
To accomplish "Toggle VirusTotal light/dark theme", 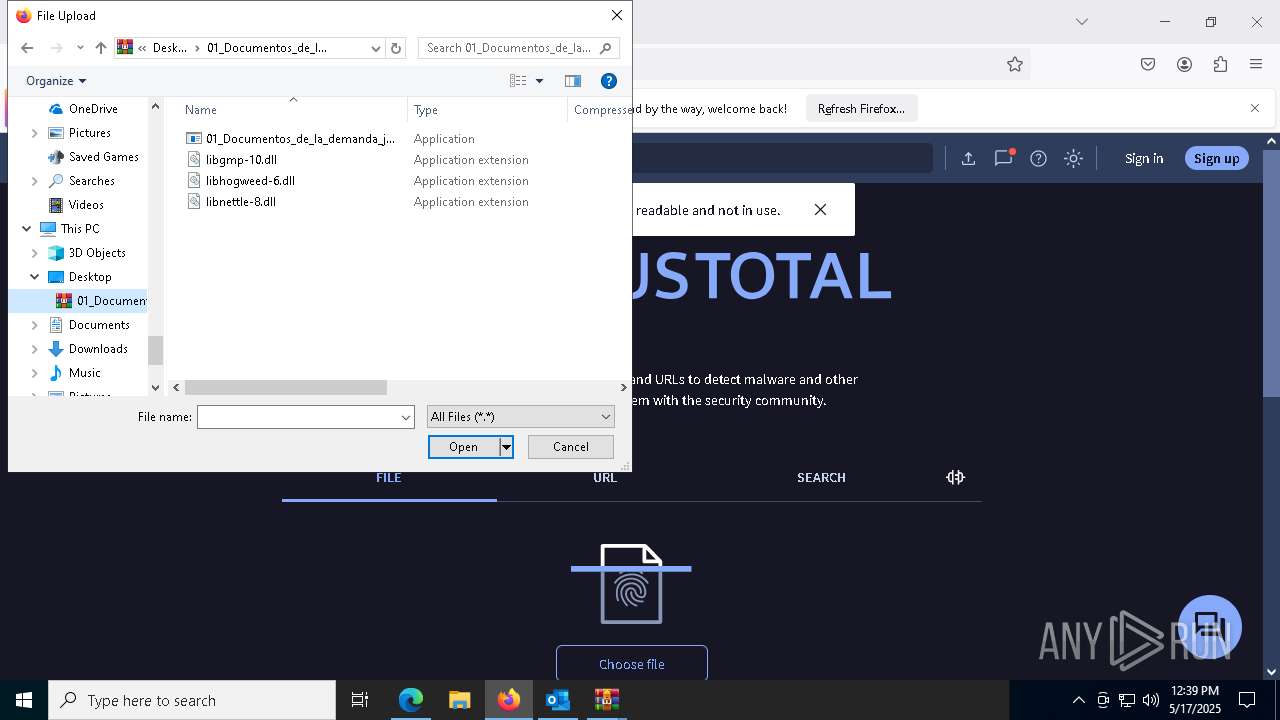I will pyautogui.click(x=1073, y=158).
